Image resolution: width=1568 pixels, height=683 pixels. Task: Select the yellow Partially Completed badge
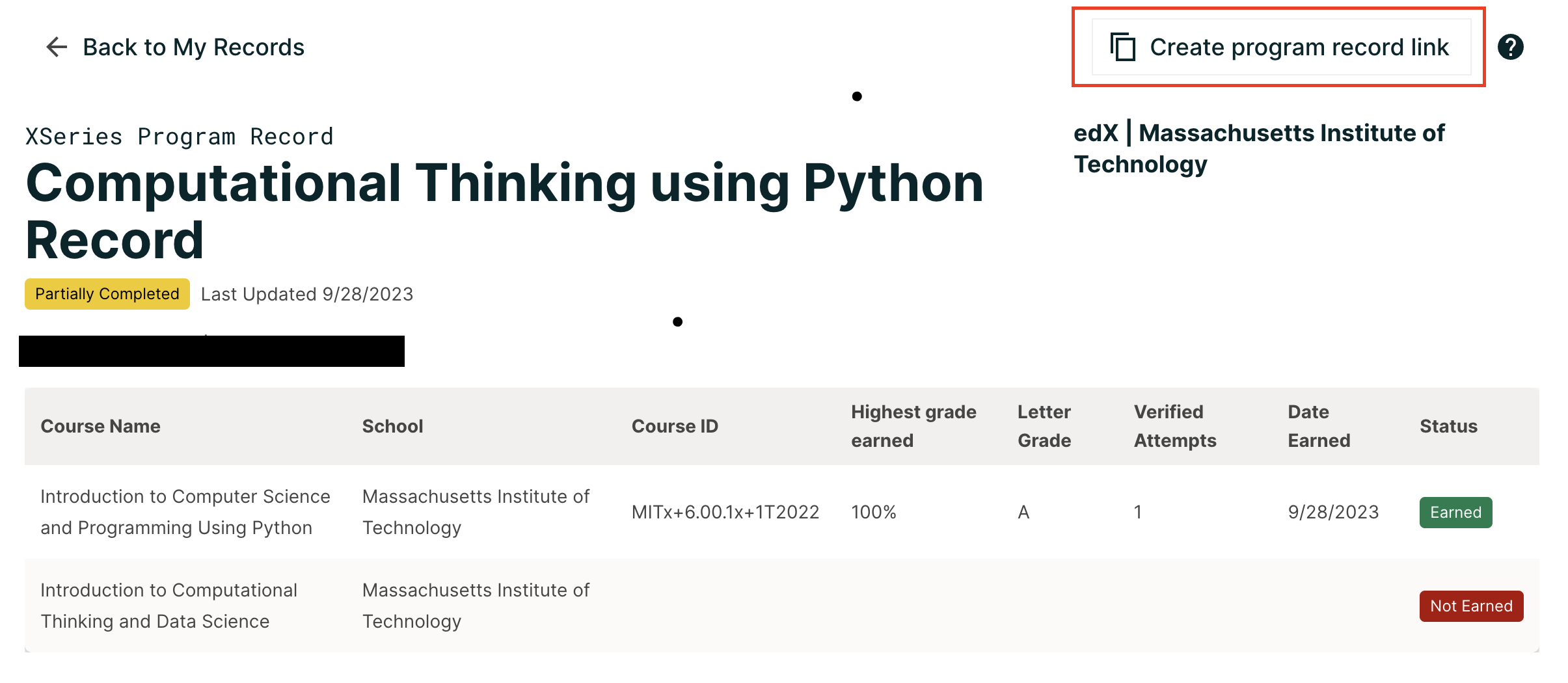coord(106,294)
